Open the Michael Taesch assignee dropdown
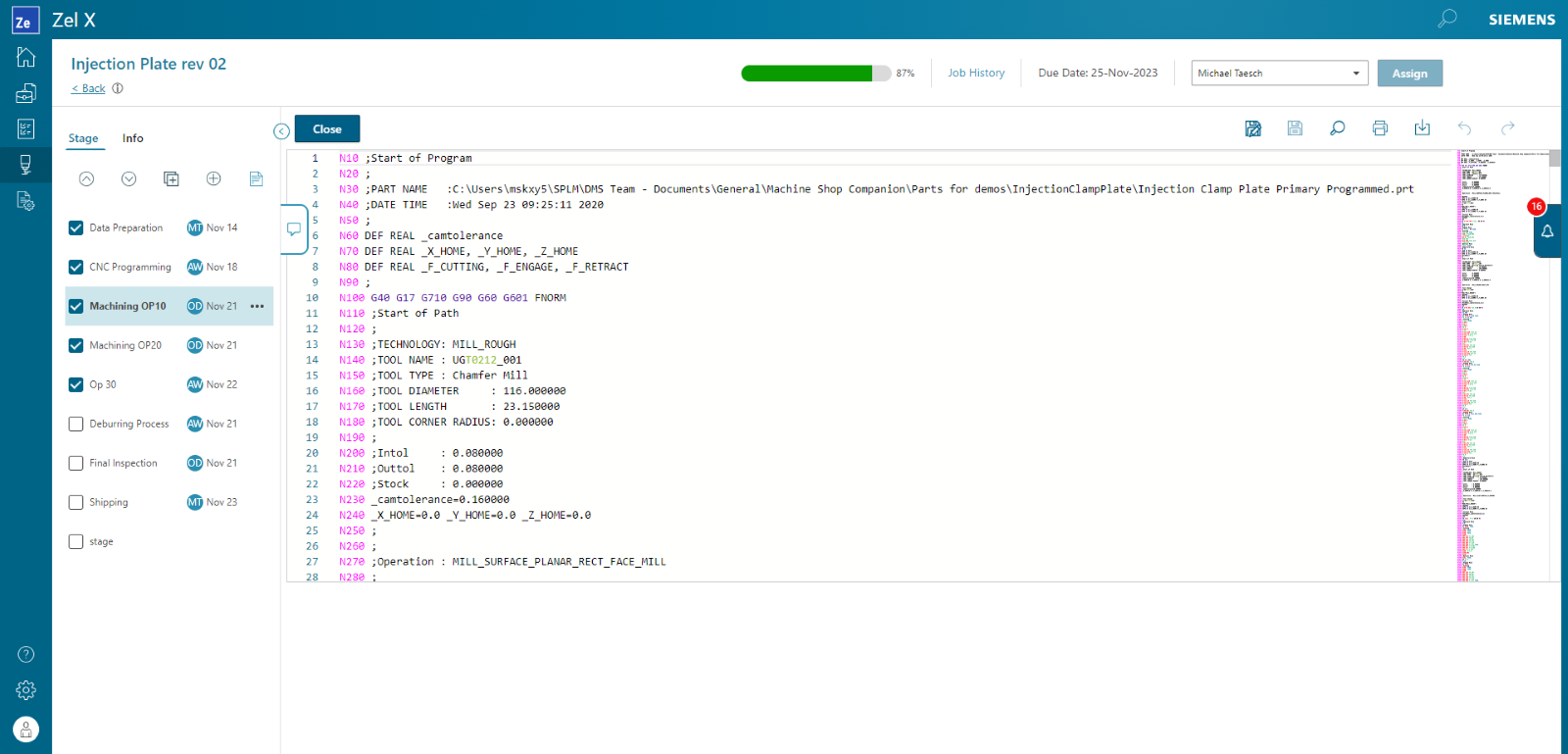 (1279, 74)
